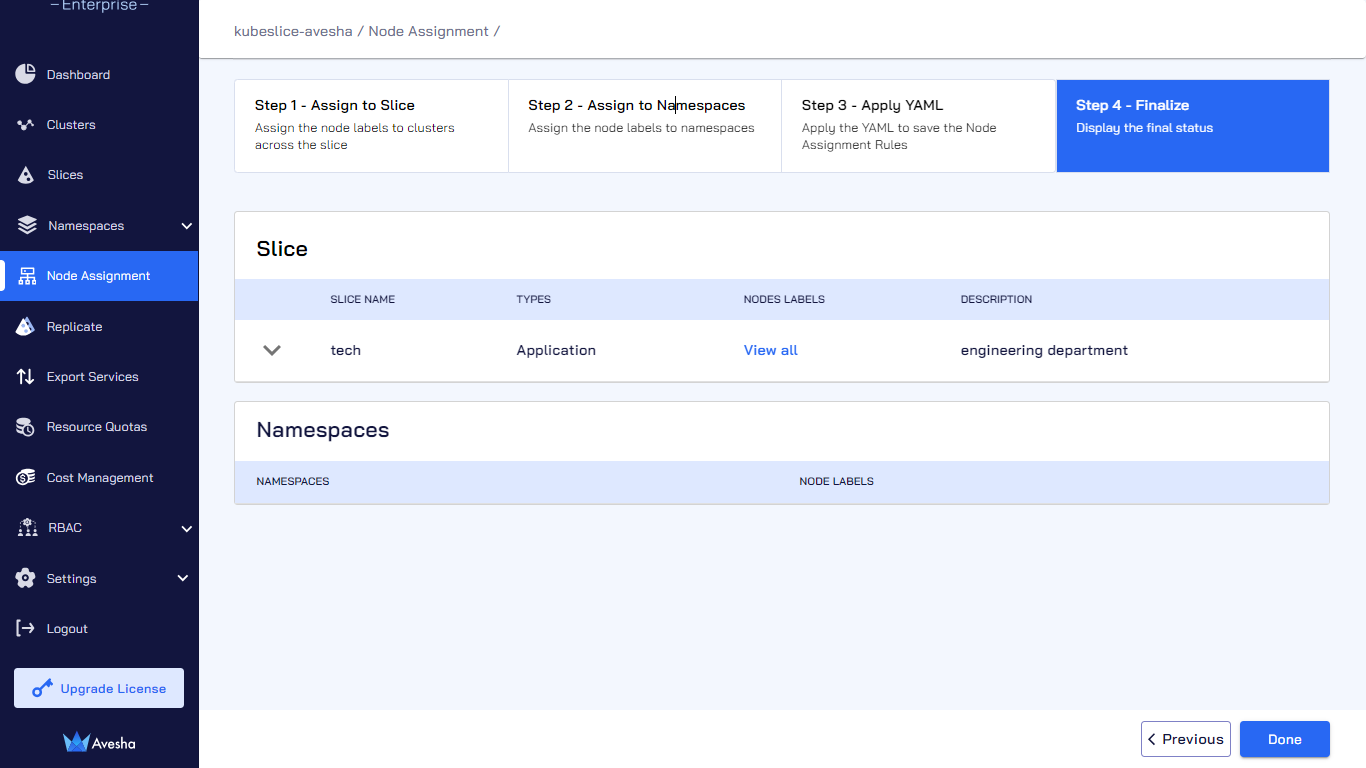Click the Cost Management icon
This screenshot has height=768, width=1366.
[x=26, y=478]
